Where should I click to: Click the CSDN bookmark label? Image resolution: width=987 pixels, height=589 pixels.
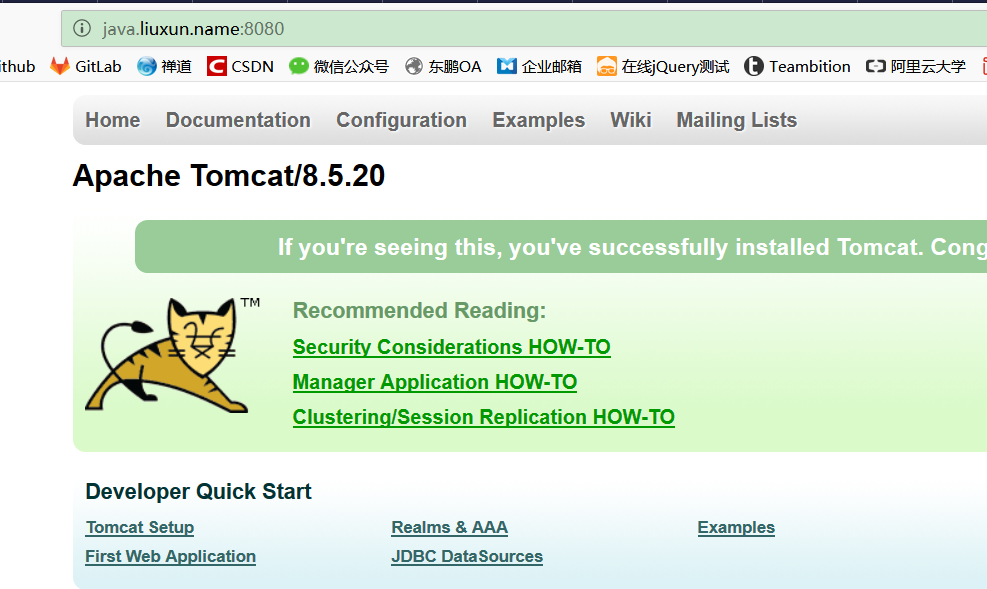[x=252, y=66]
